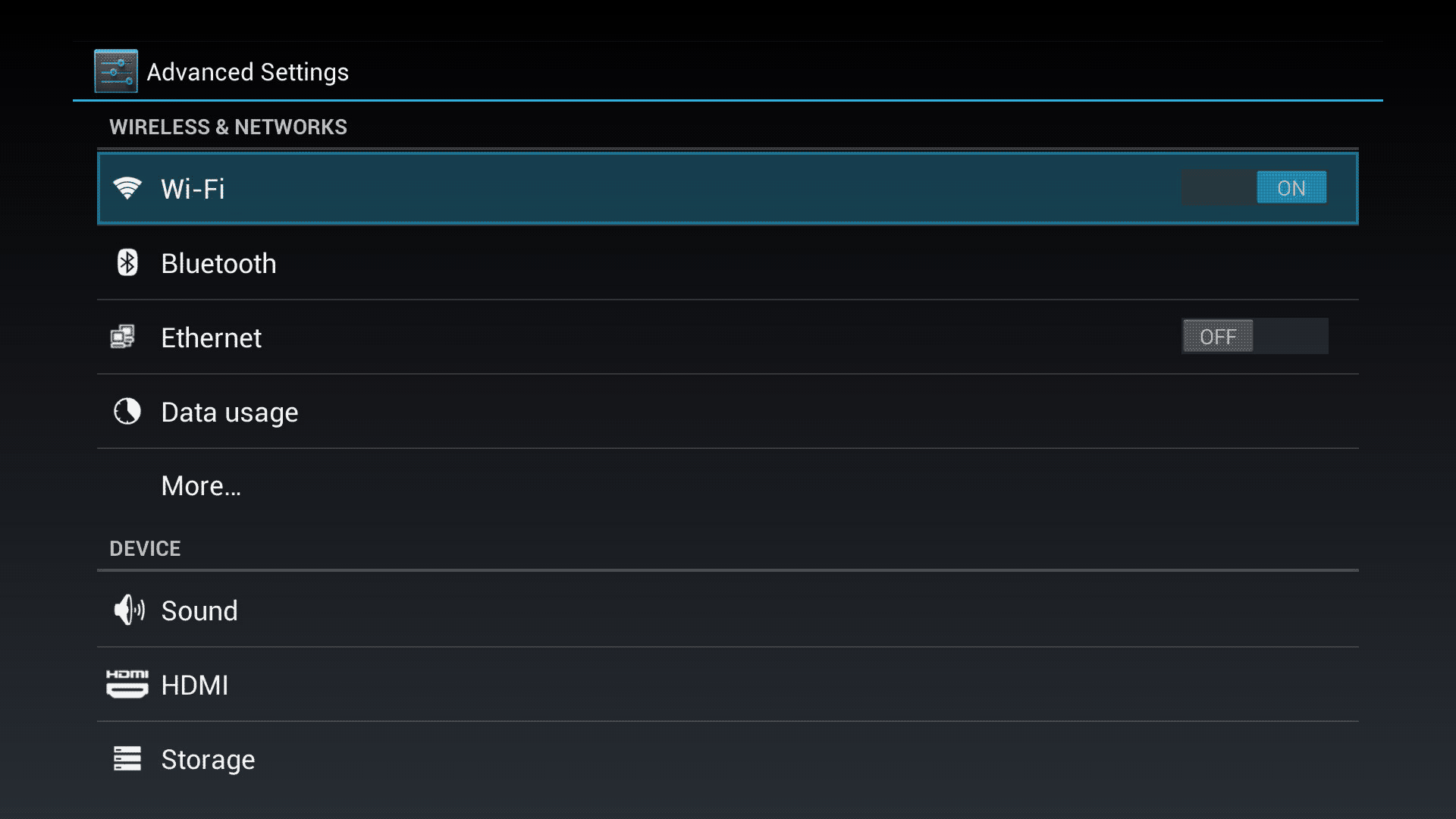The image size is (1456, 819).
Task: Click the Advanced Settings sliders icon
Action: tap(115, 71)
